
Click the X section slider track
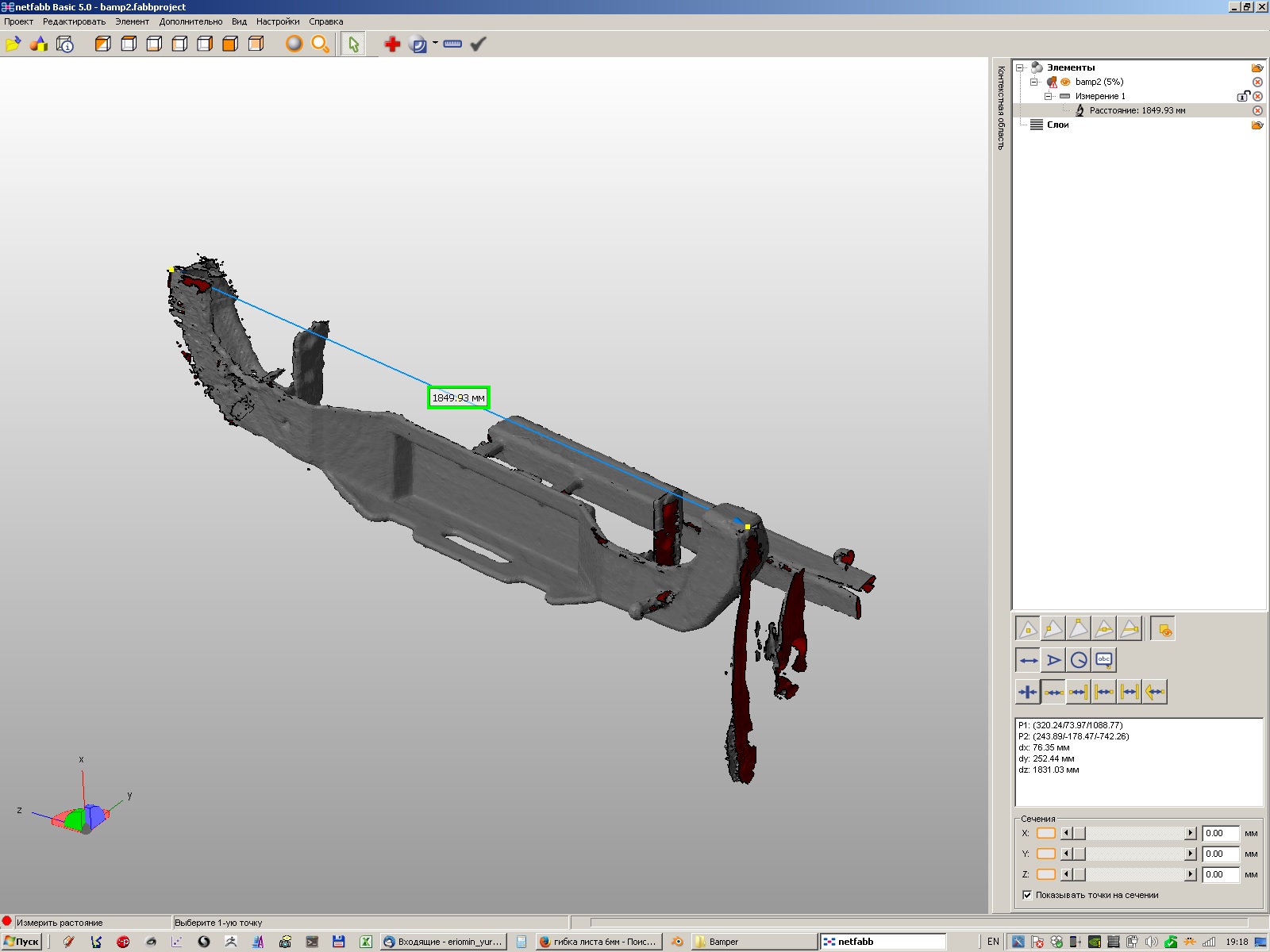click(x=1133, y=833)
